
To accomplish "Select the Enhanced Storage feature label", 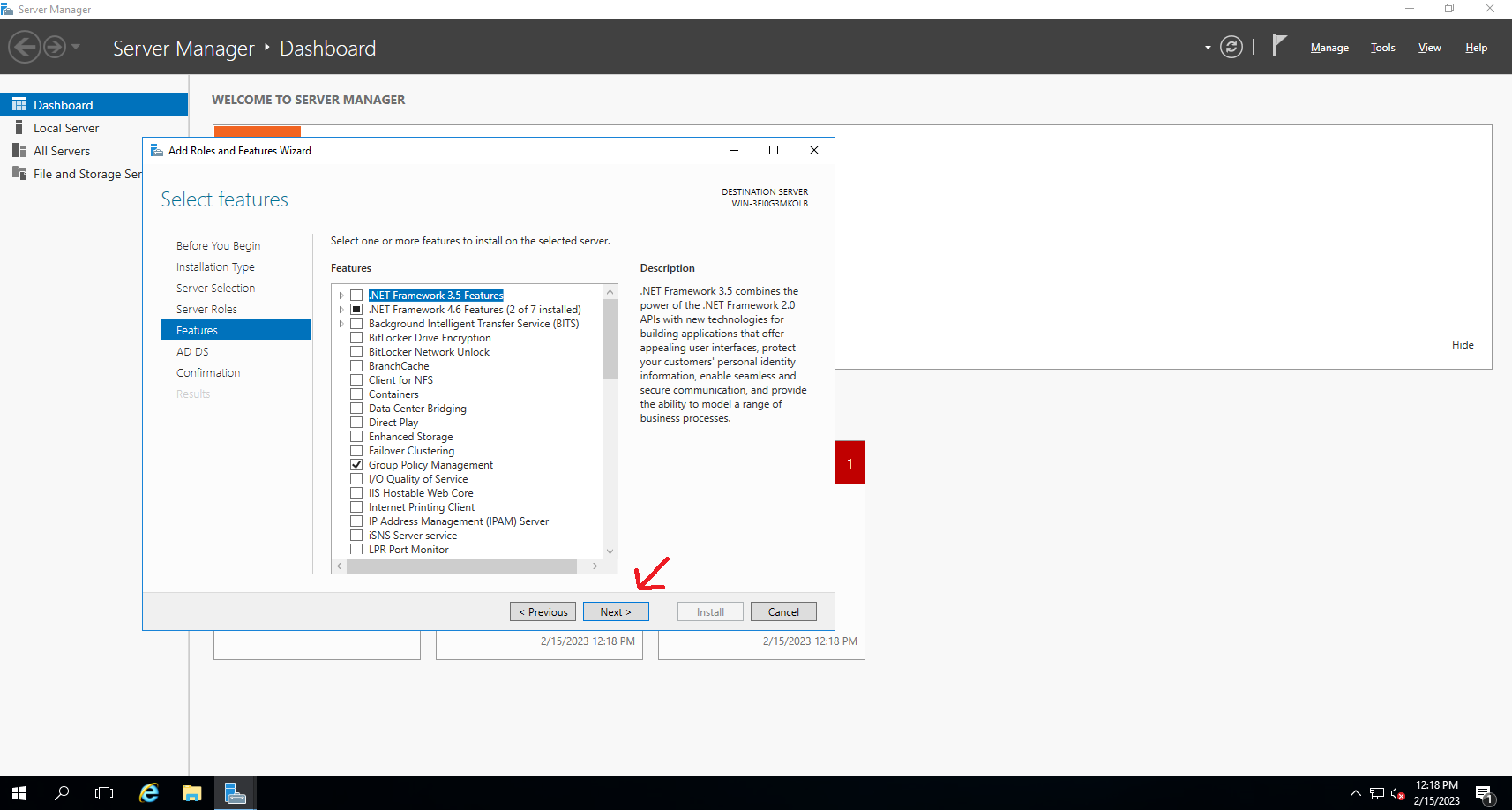I will point(410,437).
